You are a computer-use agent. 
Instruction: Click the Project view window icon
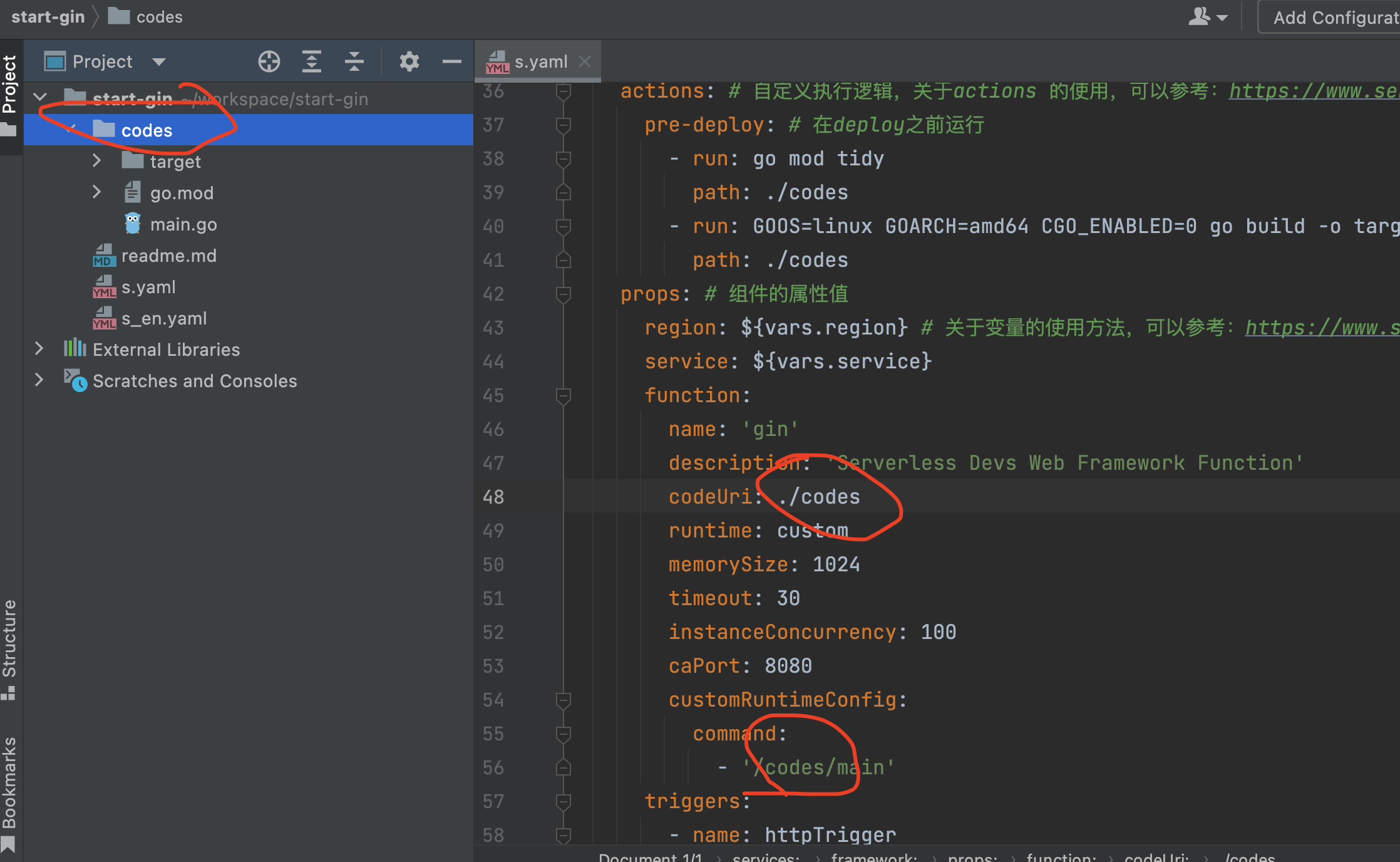coord(54,61)
